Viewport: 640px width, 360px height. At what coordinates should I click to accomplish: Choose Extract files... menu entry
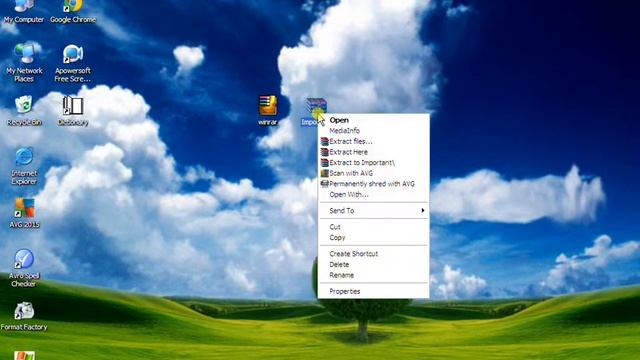pos(373,141)
